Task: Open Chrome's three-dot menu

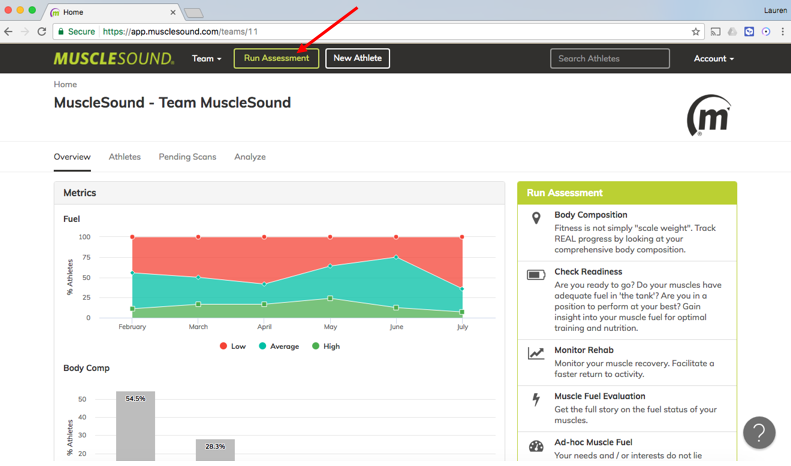Action: tap(782, 32)
